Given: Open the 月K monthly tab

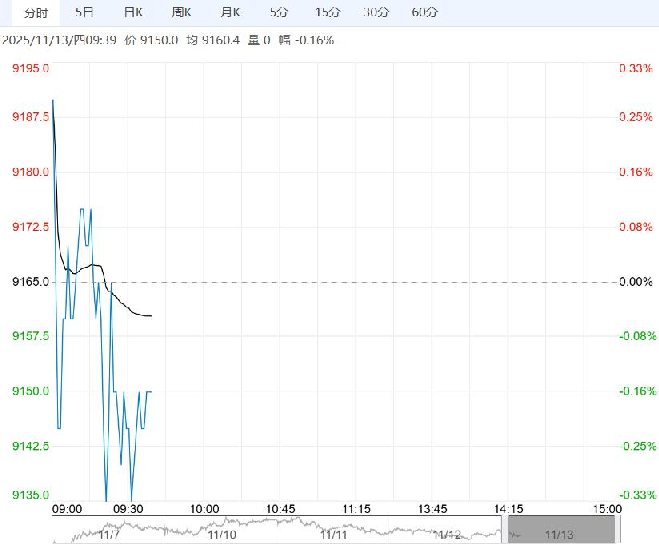Looking at the screenshot, I should 230,13.
